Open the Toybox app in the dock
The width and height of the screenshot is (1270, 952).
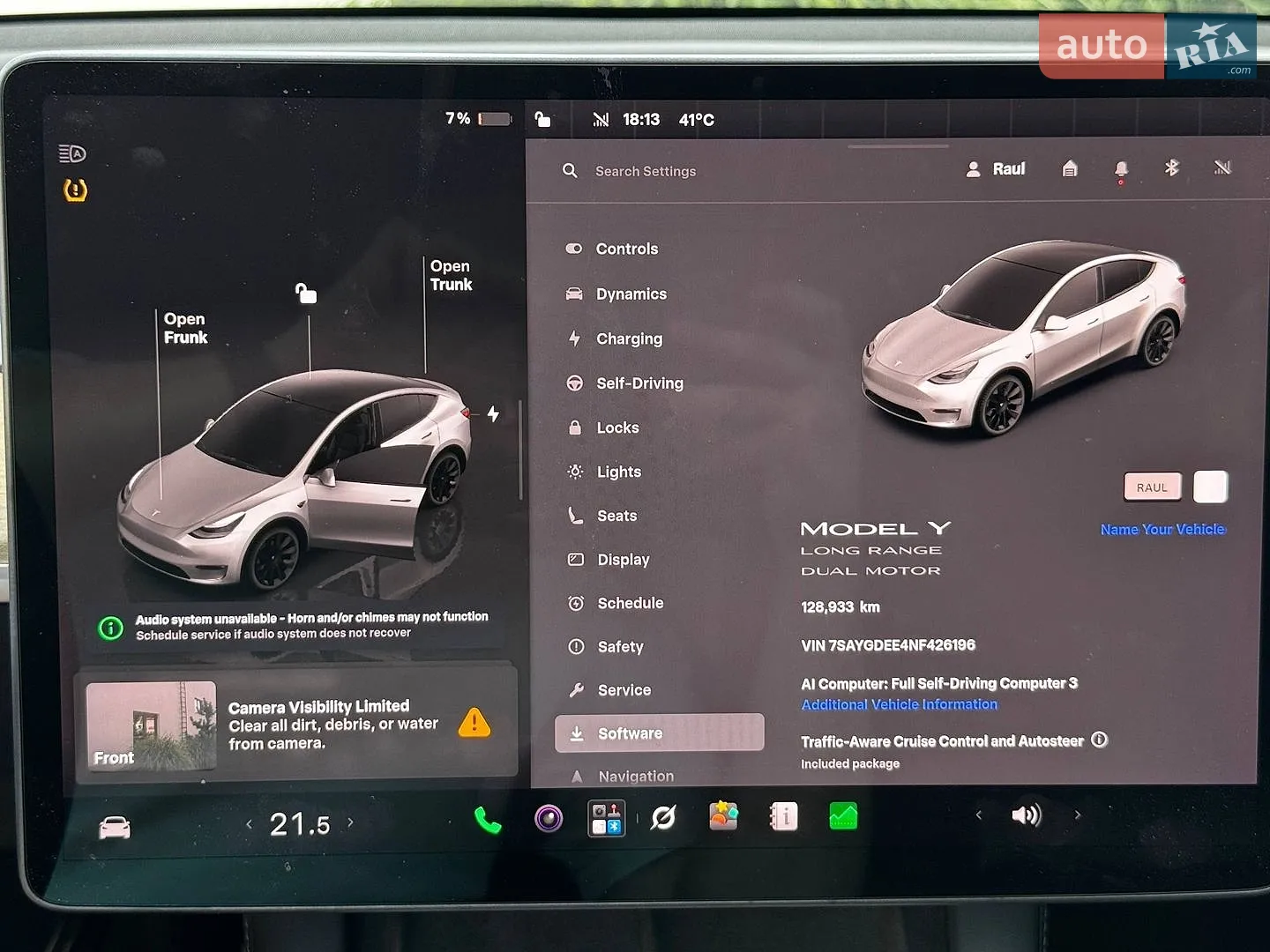pyautogui.click(x=723, y=815)
